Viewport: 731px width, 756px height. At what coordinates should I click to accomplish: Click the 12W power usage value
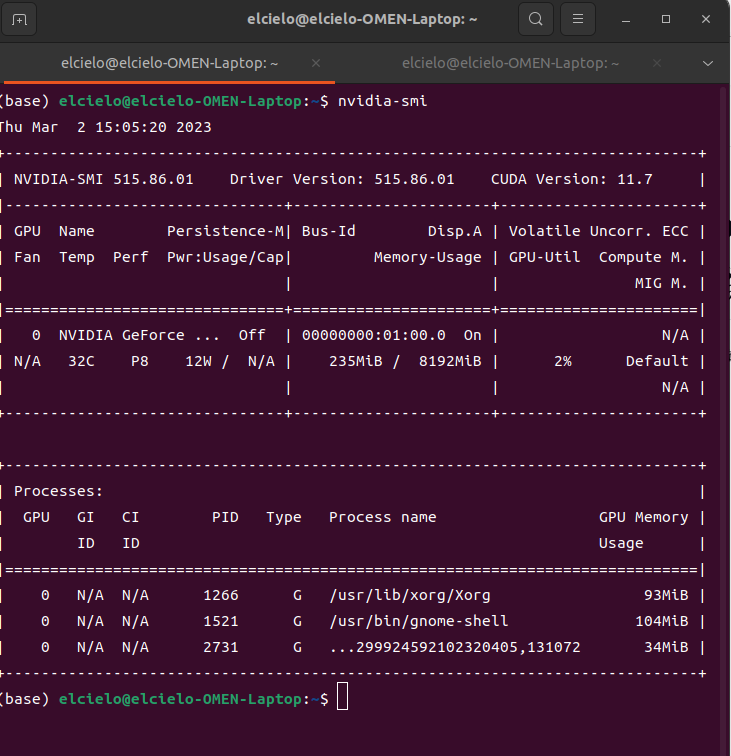tap(198, 362)
